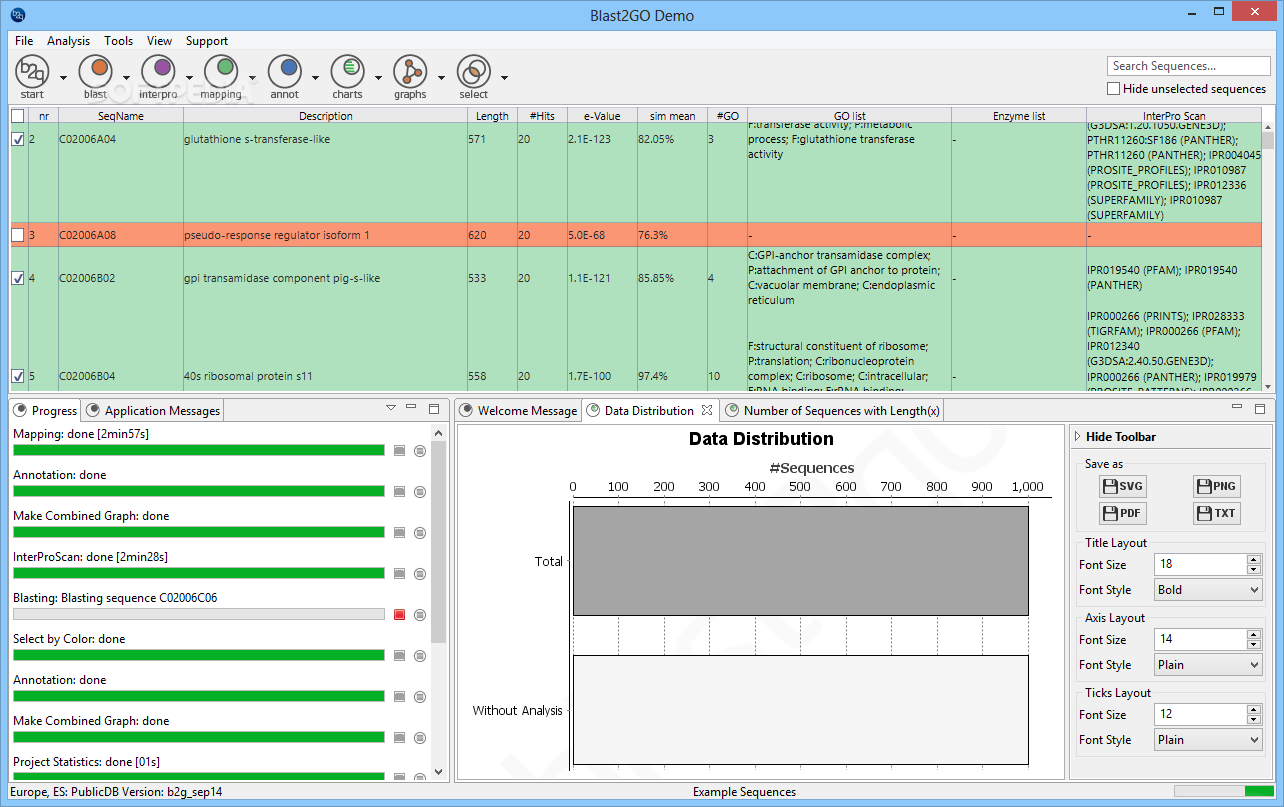Click the Progress panel vertical scrollbar

click(x=438, y=602)
